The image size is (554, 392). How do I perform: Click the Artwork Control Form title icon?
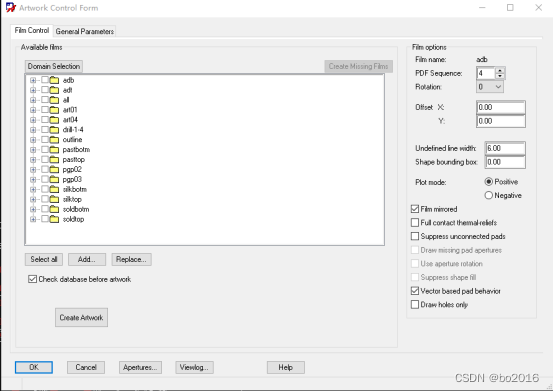point(11,7)
